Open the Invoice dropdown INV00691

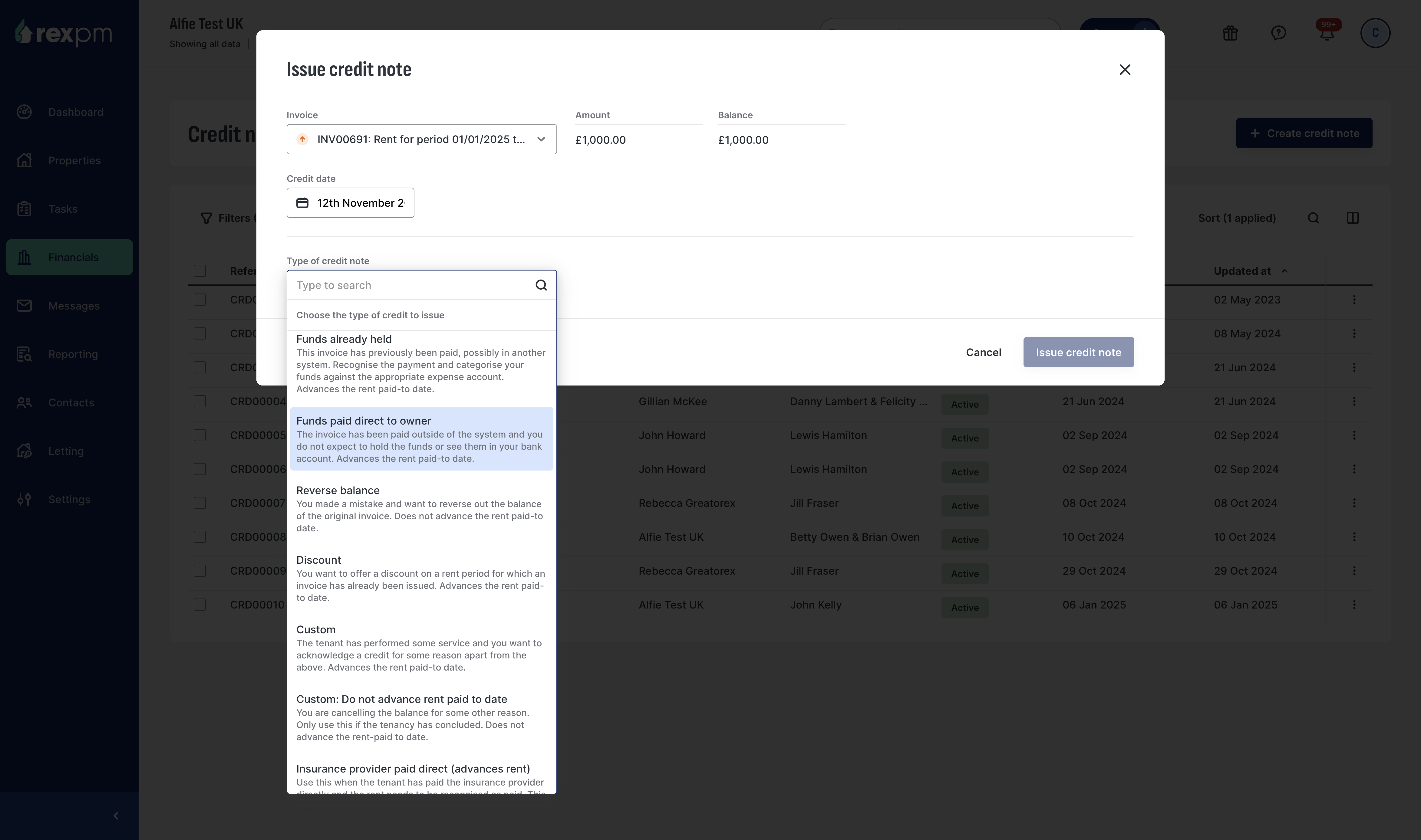(421, 139)
